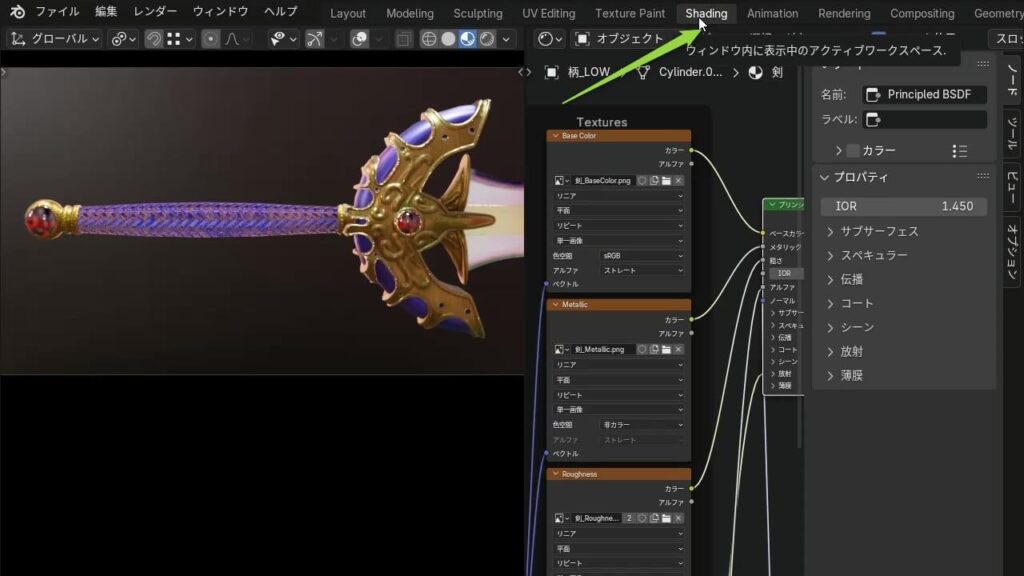The image size is (1024, 576).
Task: Open the オブジェクト shader type dropdown
Action: coord(619,39)
